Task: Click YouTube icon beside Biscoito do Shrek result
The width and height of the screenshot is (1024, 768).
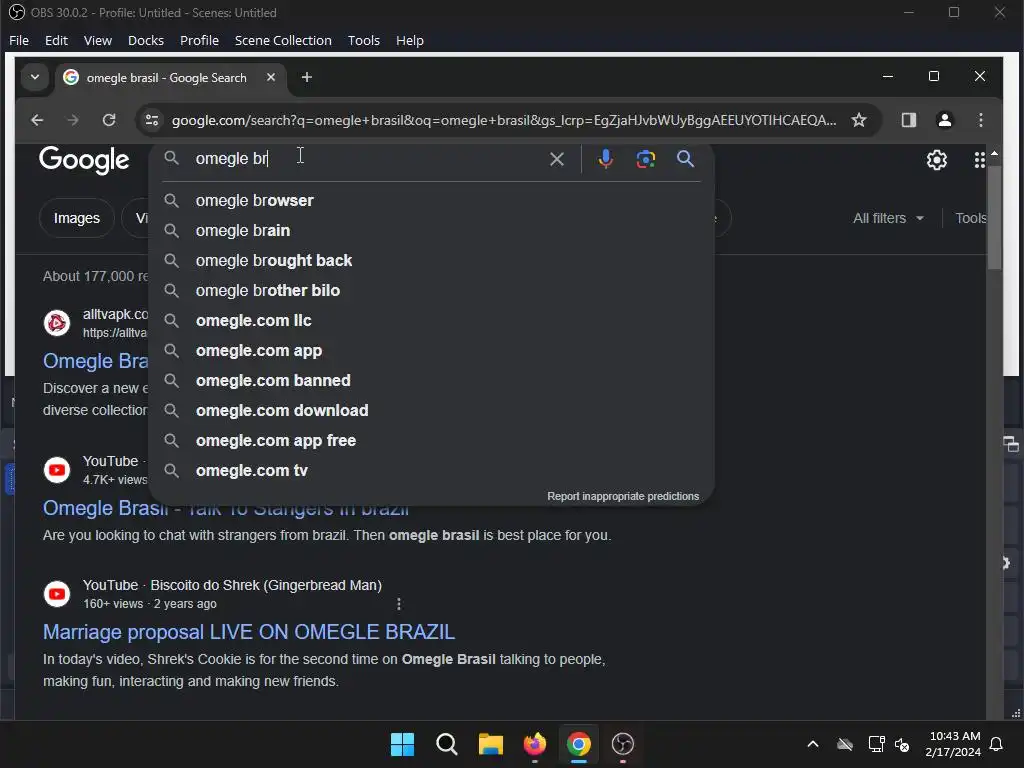Action: (57, 594)
